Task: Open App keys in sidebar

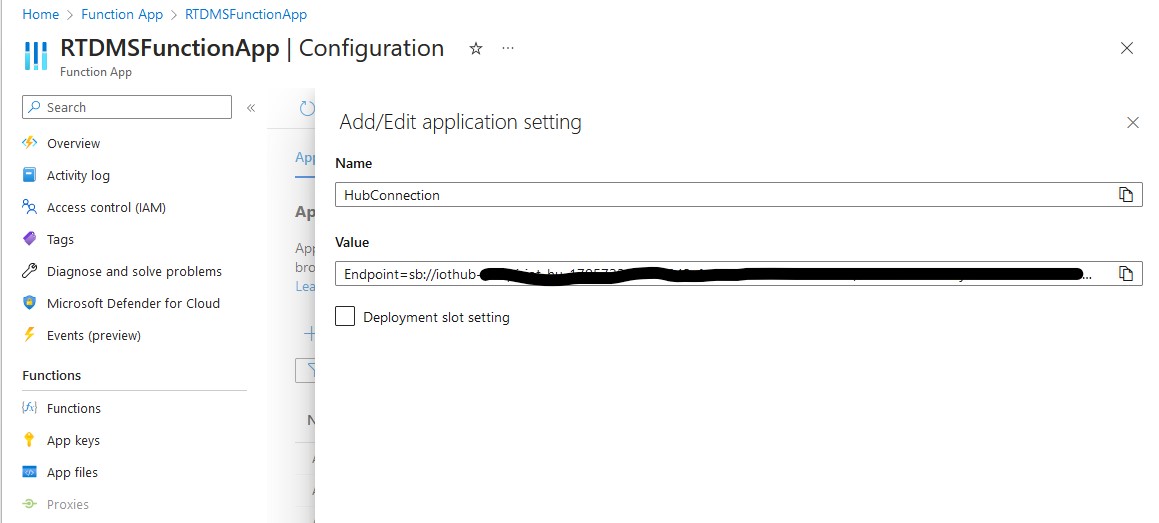Action: click(x=72, y=440)
